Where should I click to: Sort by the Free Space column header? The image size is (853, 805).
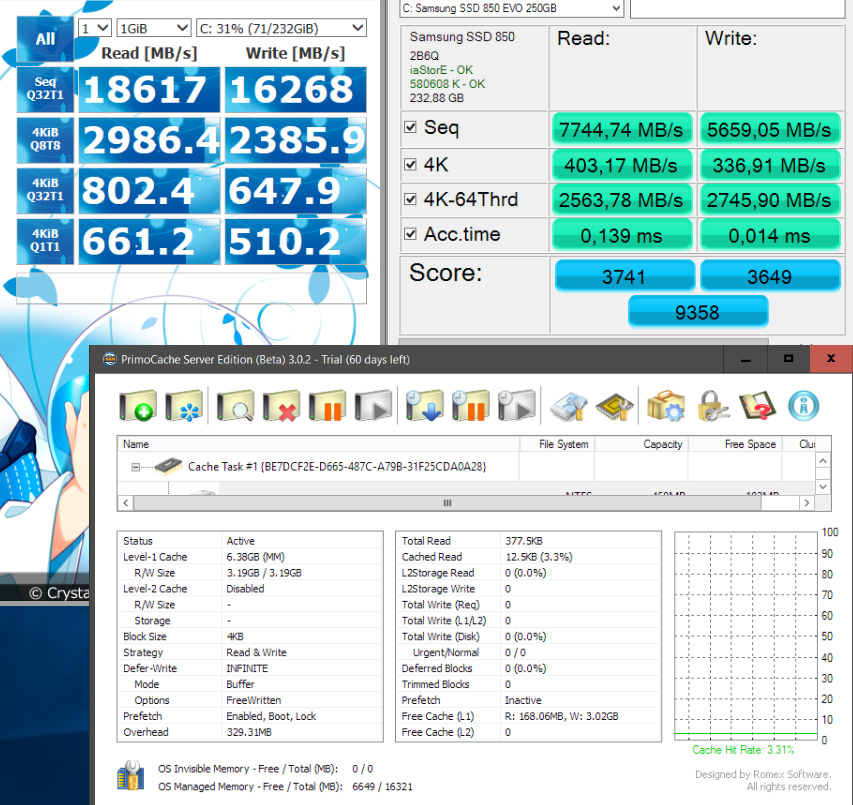tap(735, 444)
